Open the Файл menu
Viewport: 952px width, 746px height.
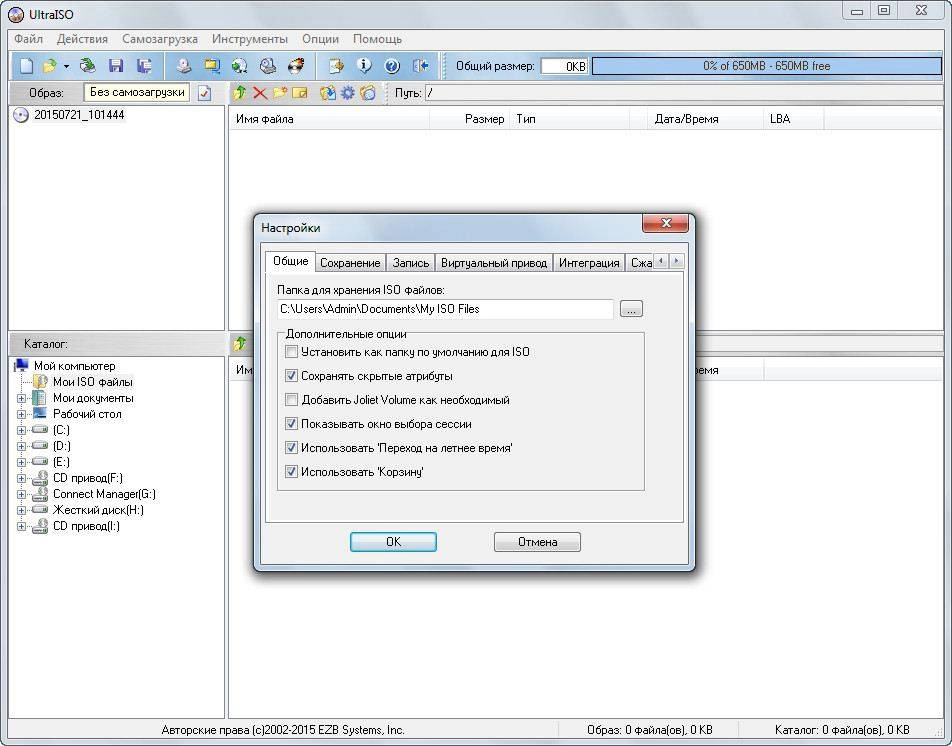[x=29, y=39]
